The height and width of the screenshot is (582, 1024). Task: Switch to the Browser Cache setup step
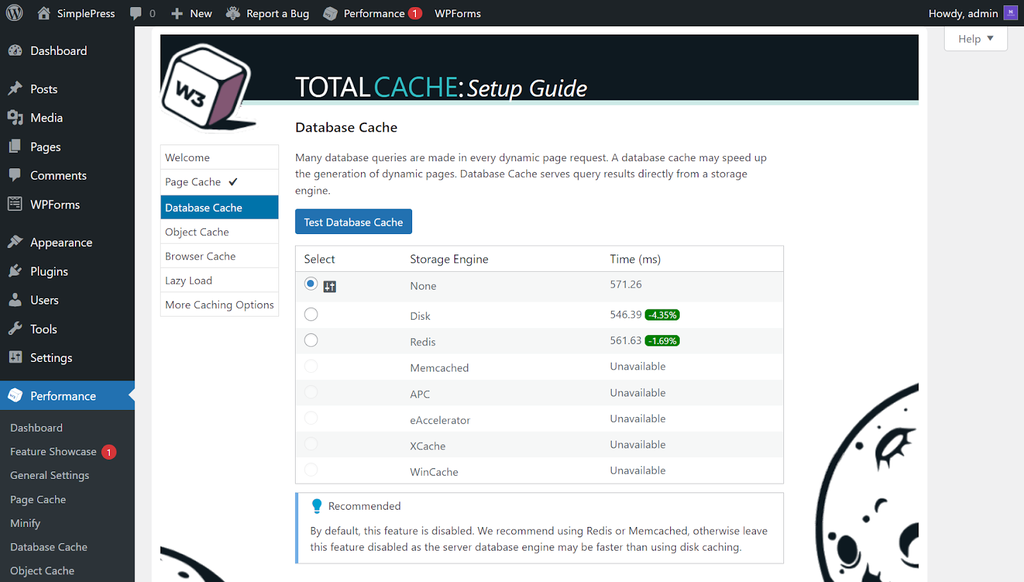coord(201,255)
